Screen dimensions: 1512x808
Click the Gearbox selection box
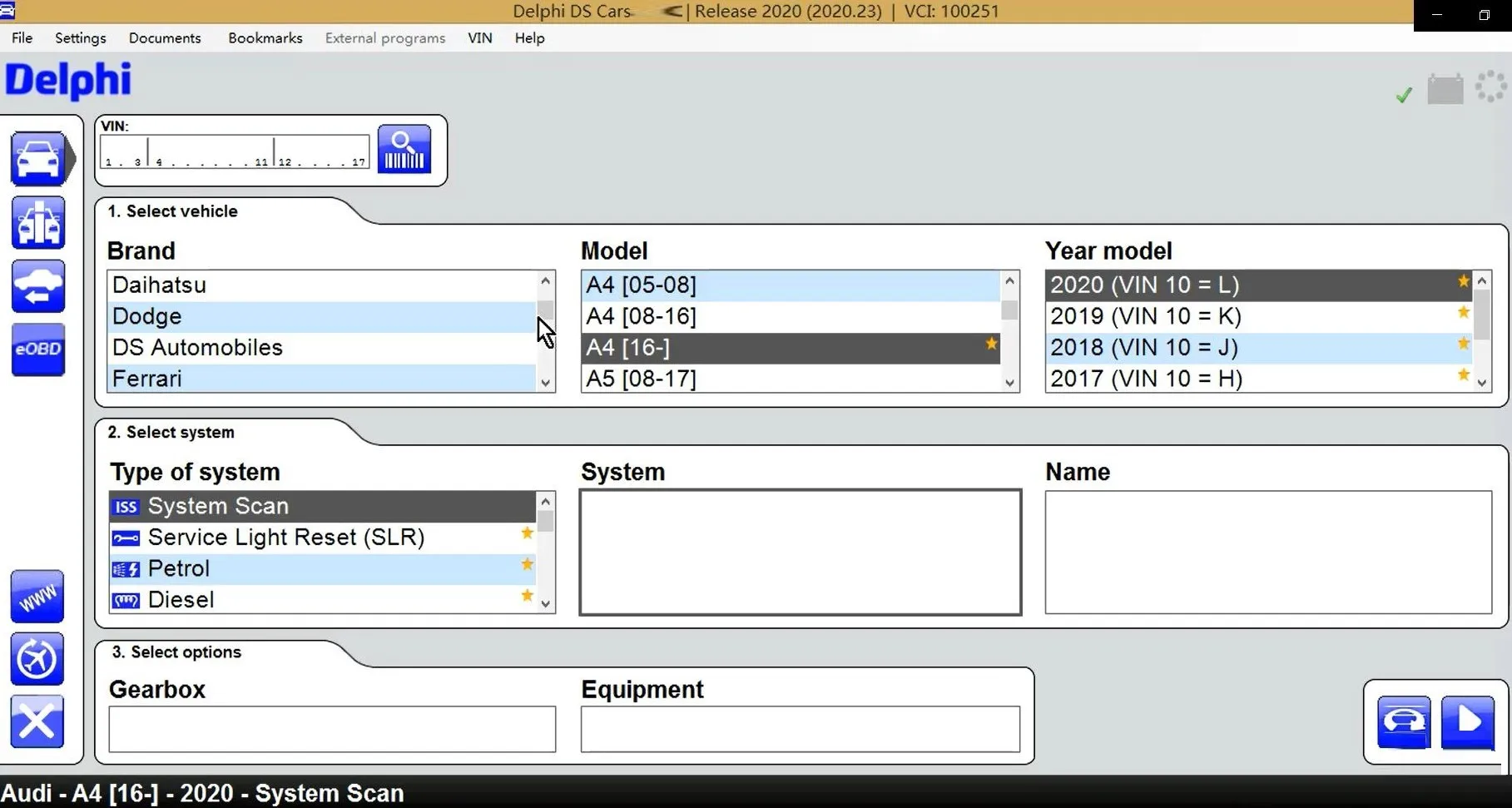point(332,729)
